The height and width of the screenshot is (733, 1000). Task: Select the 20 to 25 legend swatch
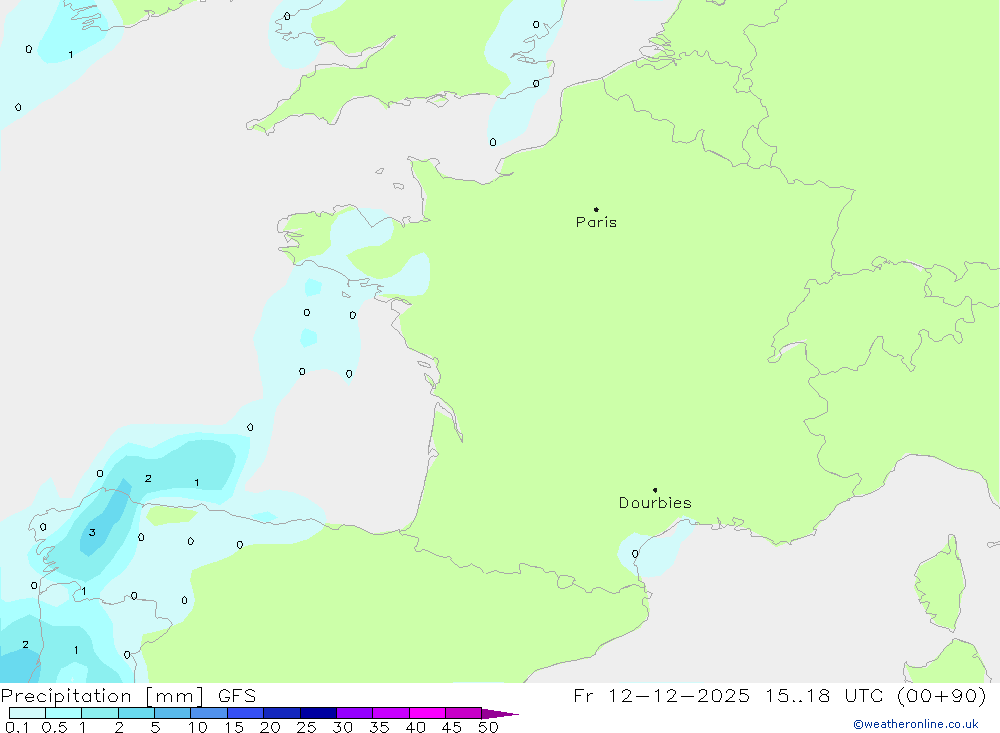click(x=282, y=713)
